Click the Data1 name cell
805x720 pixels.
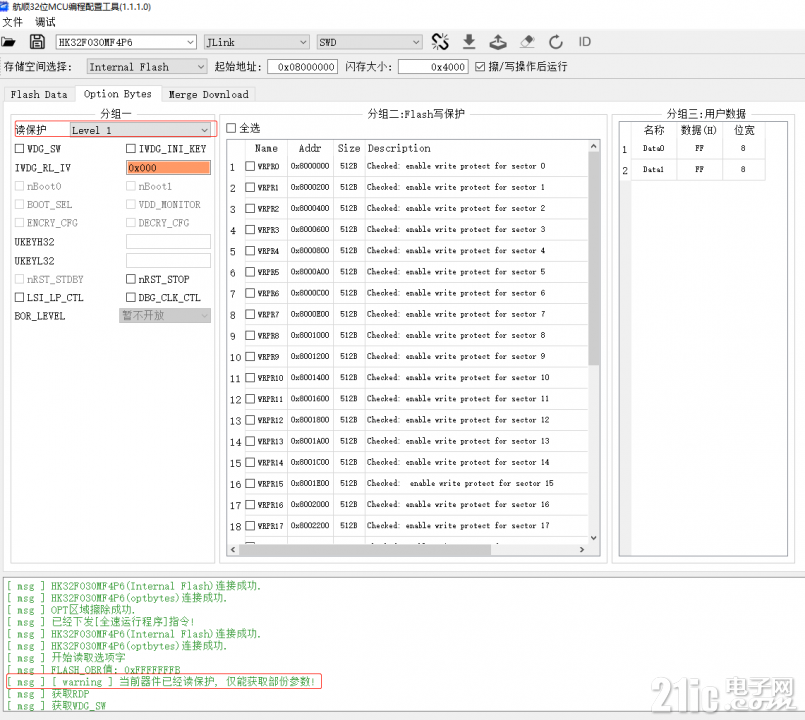pos(654,169)
